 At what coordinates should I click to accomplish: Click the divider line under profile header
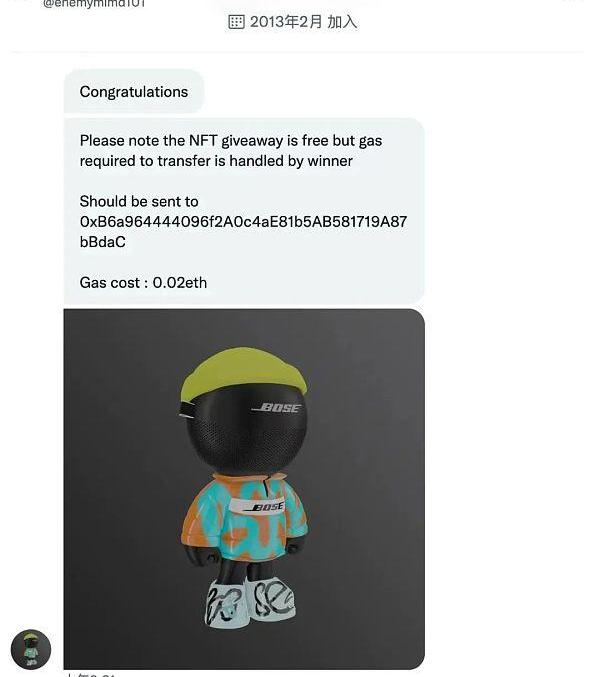[298, 52]
